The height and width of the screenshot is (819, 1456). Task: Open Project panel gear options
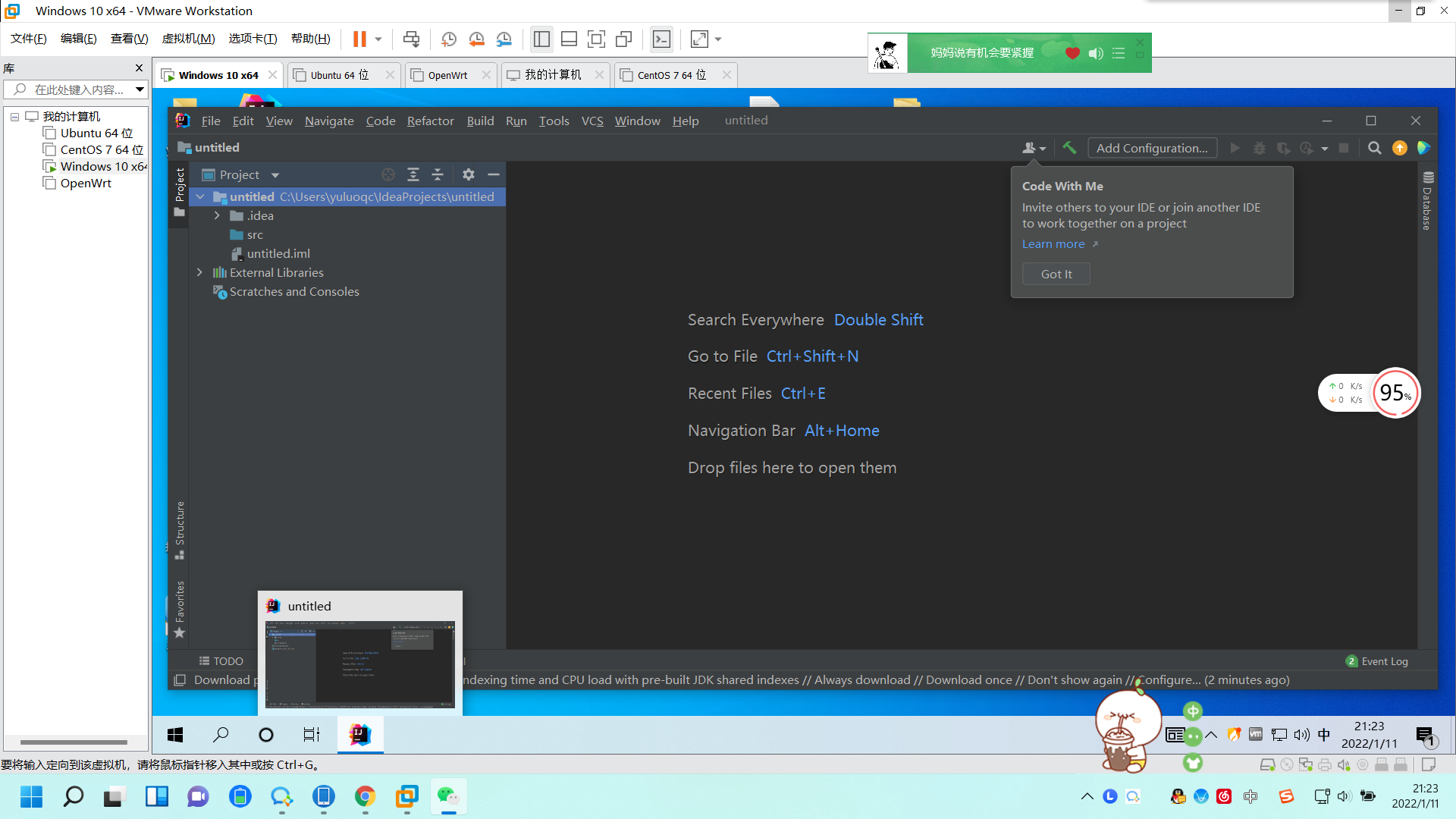(x=469, y=174)
